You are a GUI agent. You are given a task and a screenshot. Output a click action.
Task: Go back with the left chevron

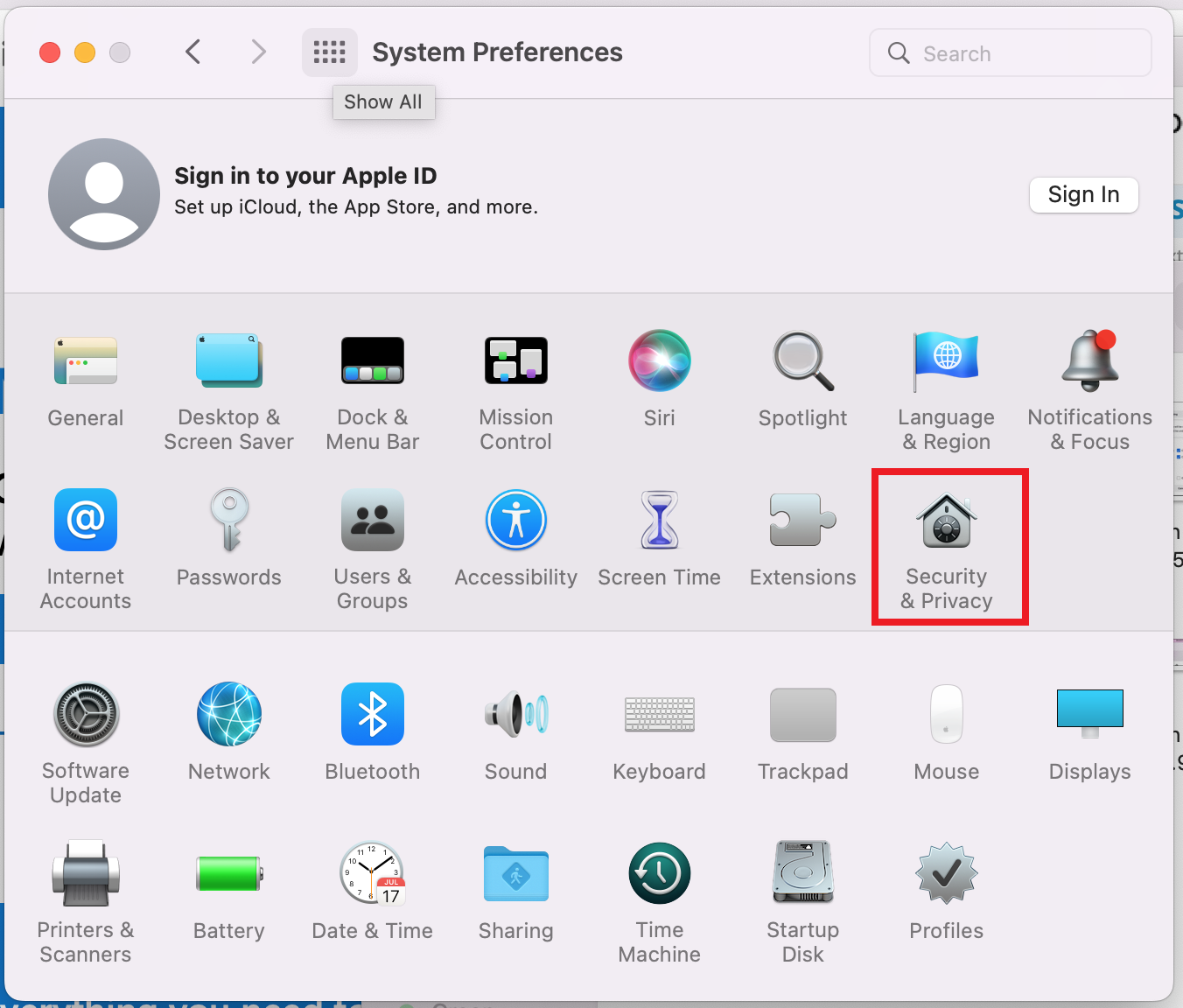pyautogui.click(x=193, y=52)
